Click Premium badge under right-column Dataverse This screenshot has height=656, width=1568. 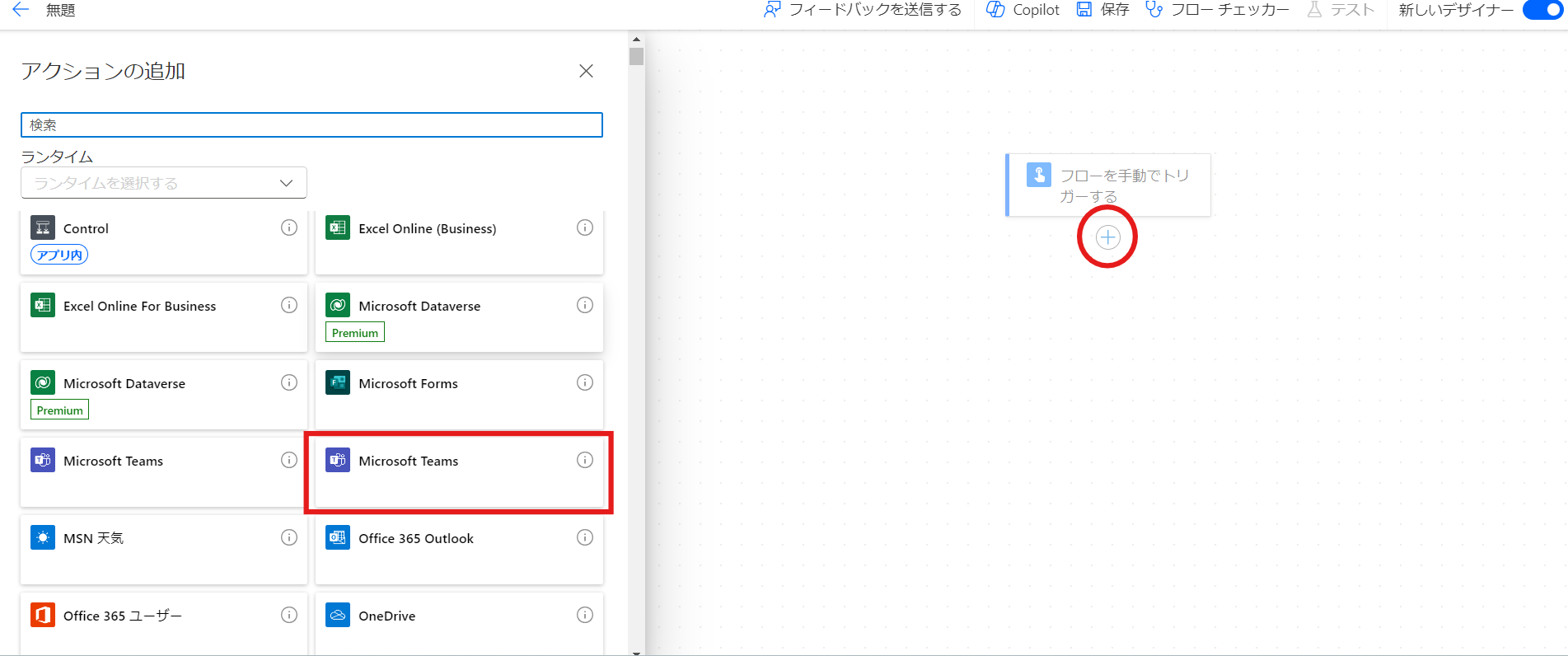tap(355, 333)
